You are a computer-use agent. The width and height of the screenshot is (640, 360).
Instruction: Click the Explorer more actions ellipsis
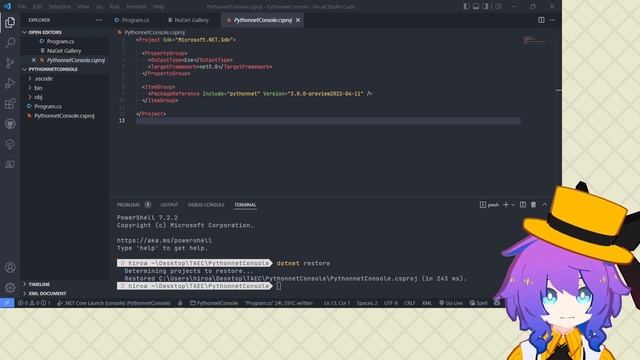pyautogui.click(x=99, y=20)
